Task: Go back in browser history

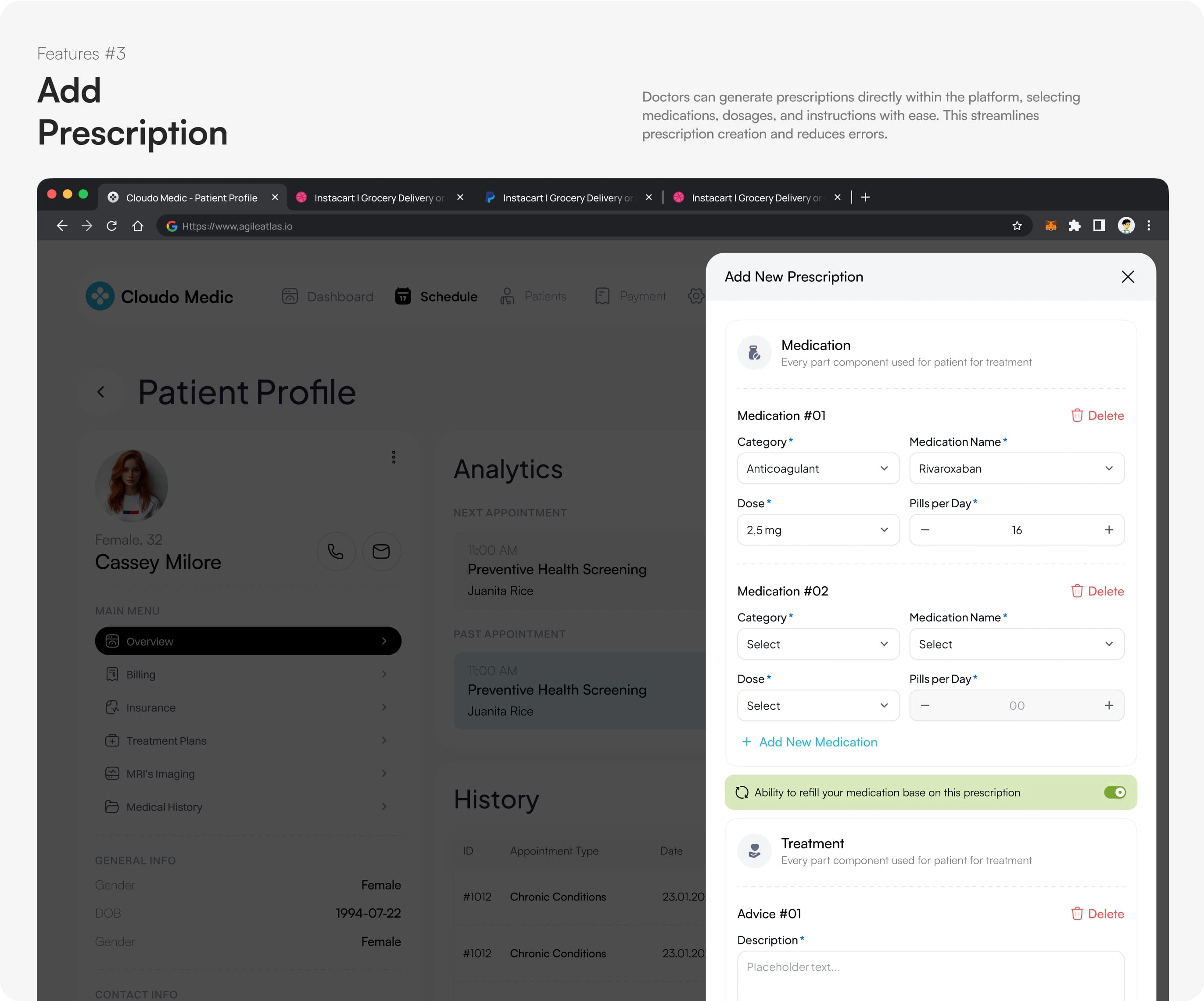Action: [x=62, y=226]
